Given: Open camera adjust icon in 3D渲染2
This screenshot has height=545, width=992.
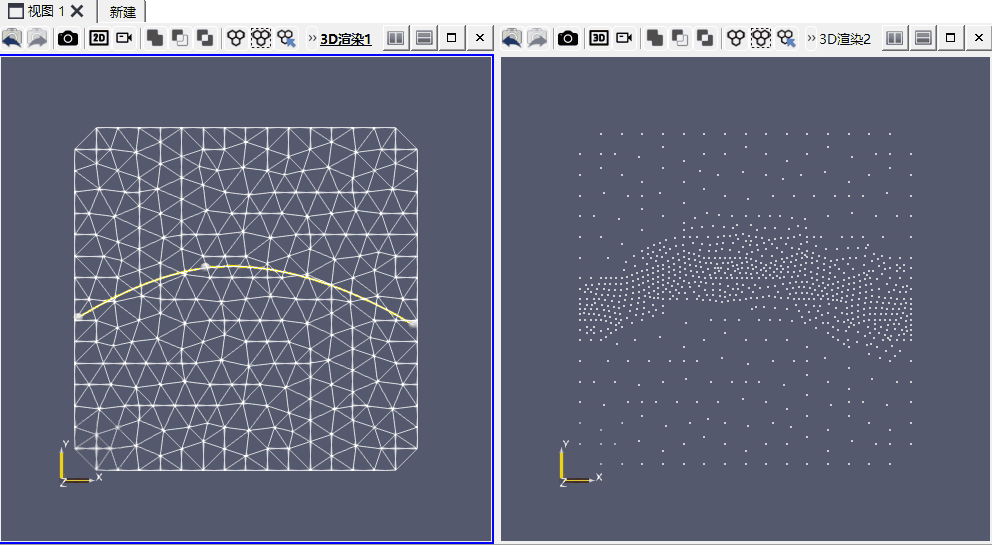Looking at the screenshot, I should pos(624,38).
